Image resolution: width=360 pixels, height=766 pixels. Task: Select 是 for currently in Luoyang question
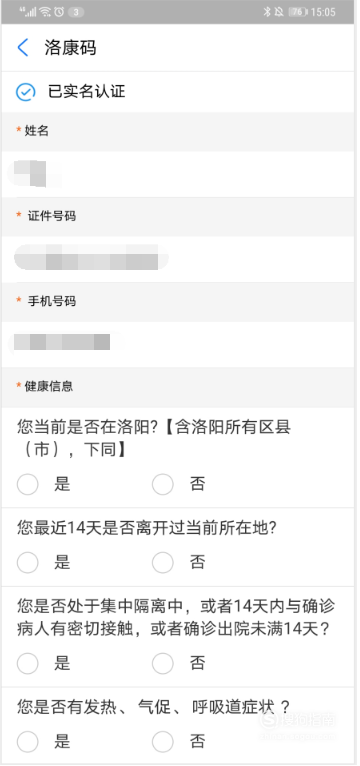pos(27,484)
